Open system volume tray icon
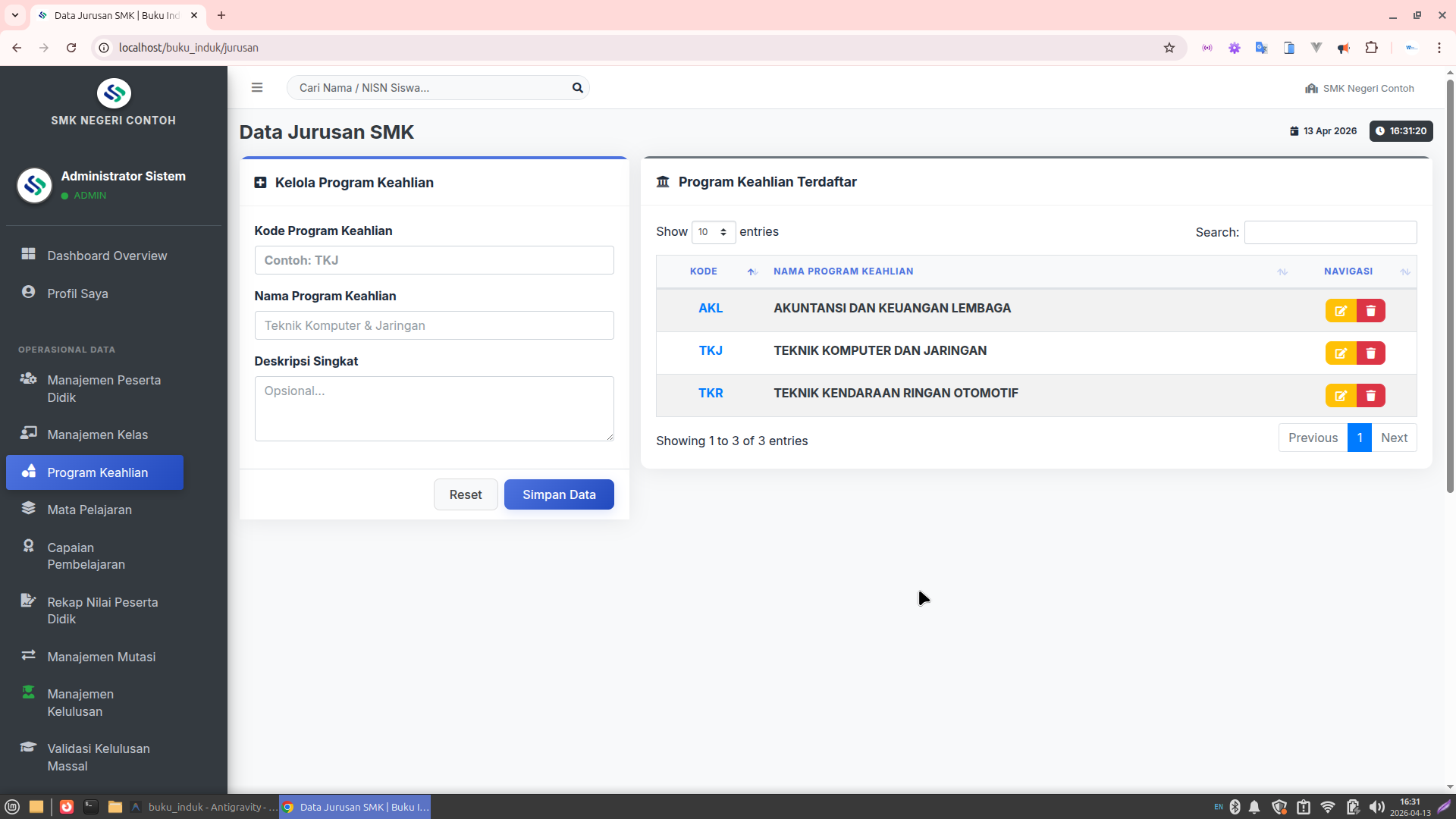 click(x=1376, y=807)
